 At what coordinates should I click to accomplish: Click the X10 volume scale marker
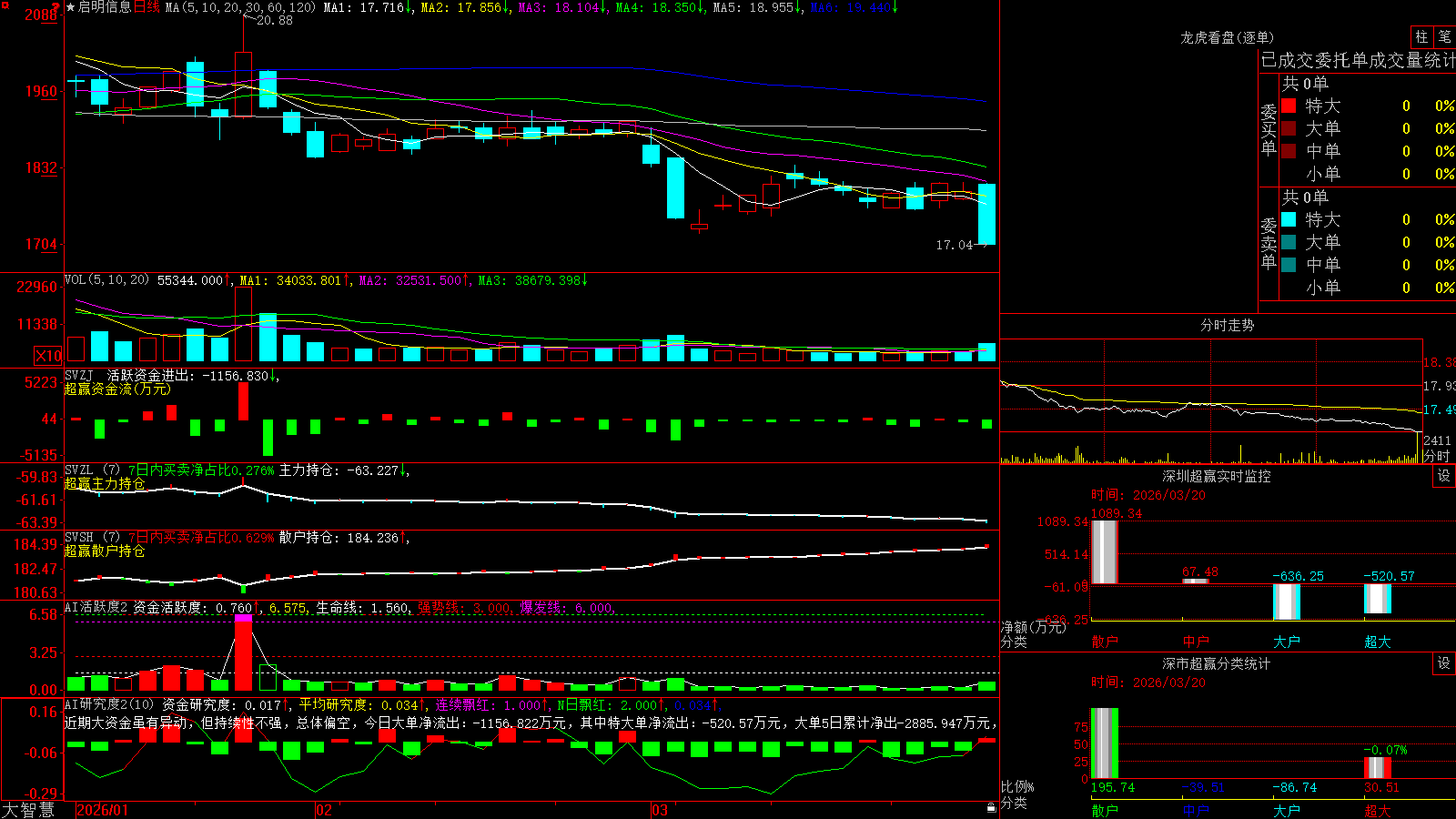48,356
